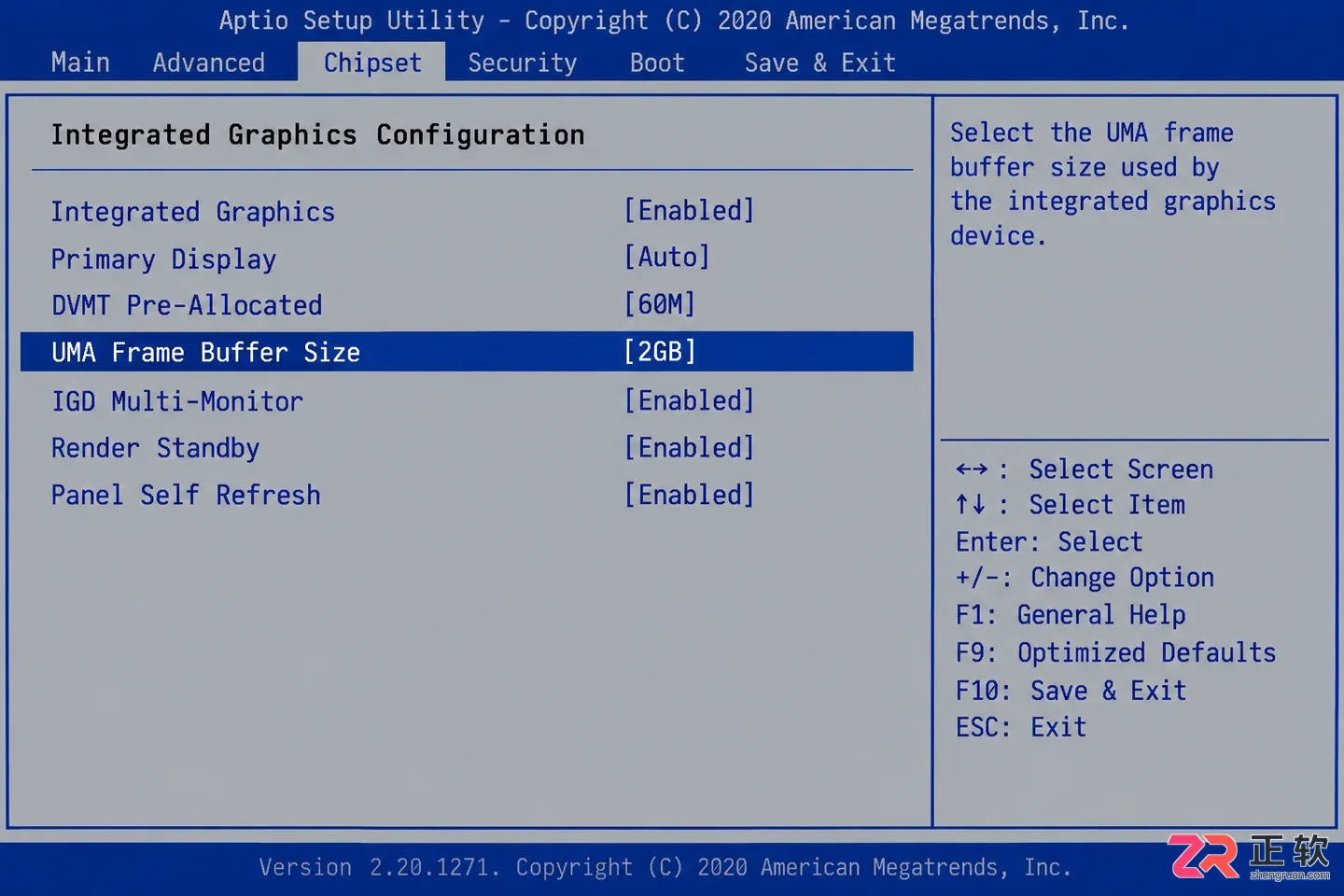This screenshot has height=896, width=1344.
Task: Toggle IGD Multi-Monitor [Enabled] value
Action: click(x=689, y=401)
